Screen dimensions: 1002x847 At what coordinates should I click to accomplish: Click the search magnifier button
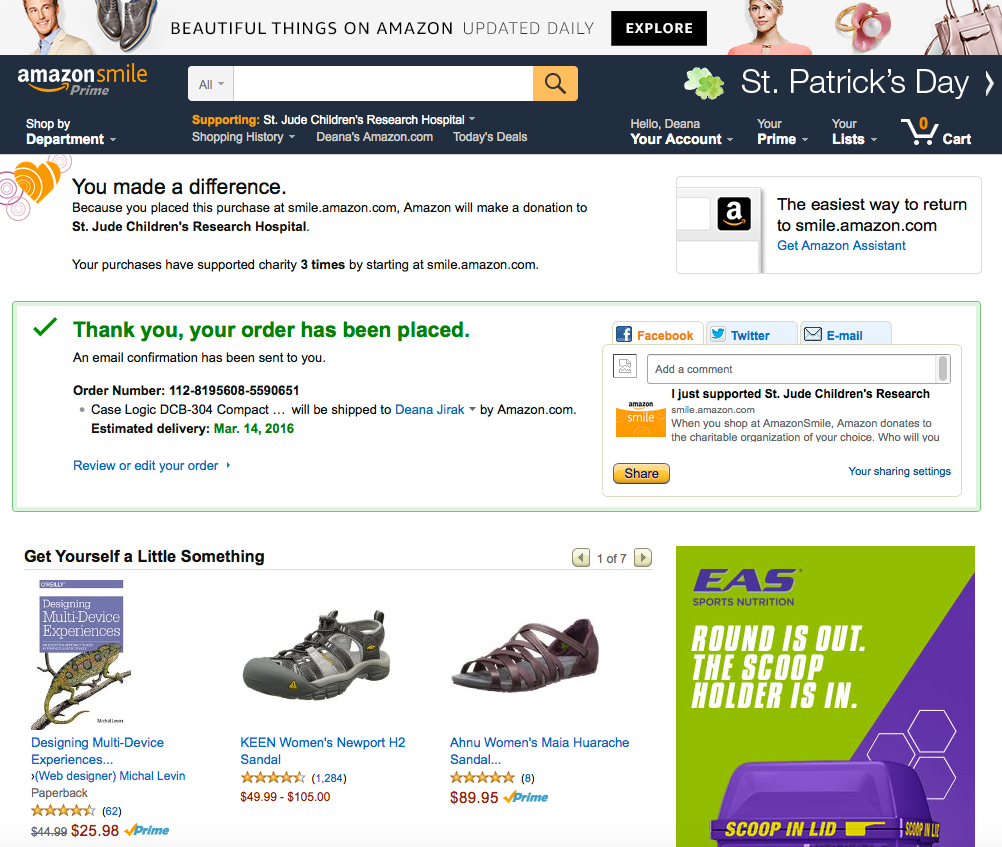555,84
